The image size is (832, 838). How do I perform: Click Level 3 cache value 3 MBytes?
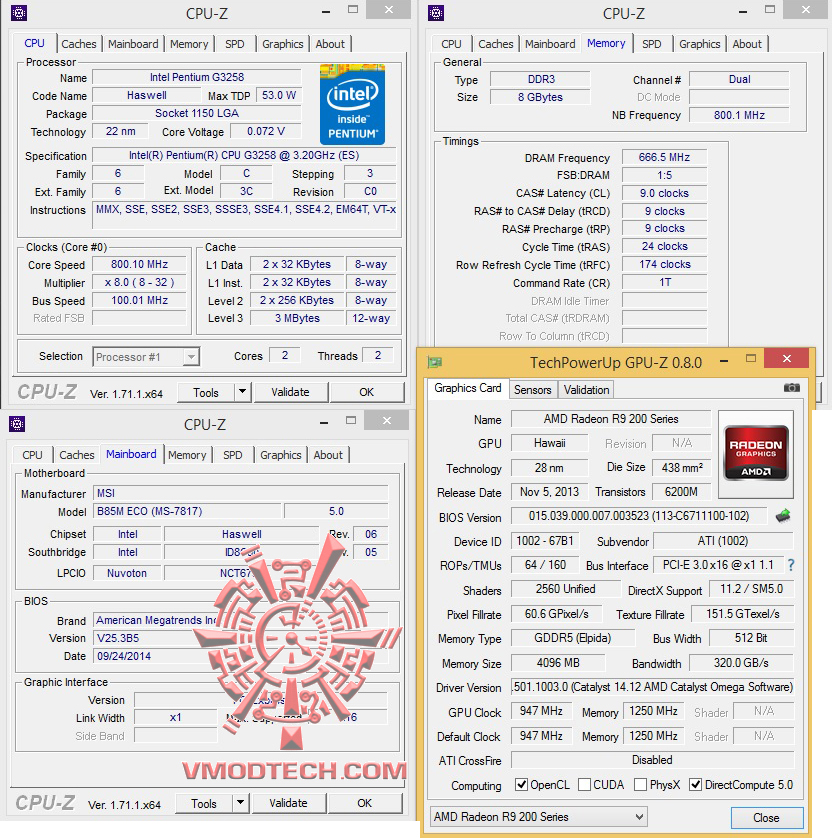pos(297,318)
